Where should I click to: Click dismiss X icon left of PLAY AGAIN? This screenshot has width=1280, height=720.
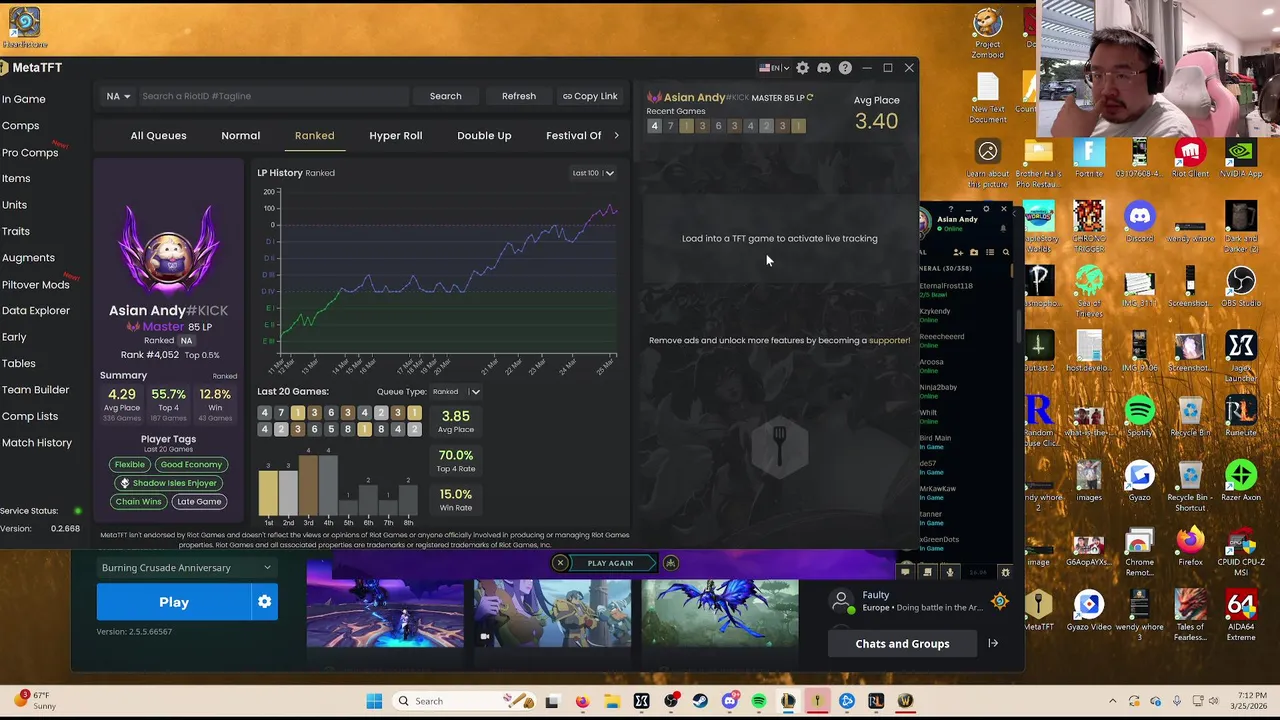tap(560, 563)
